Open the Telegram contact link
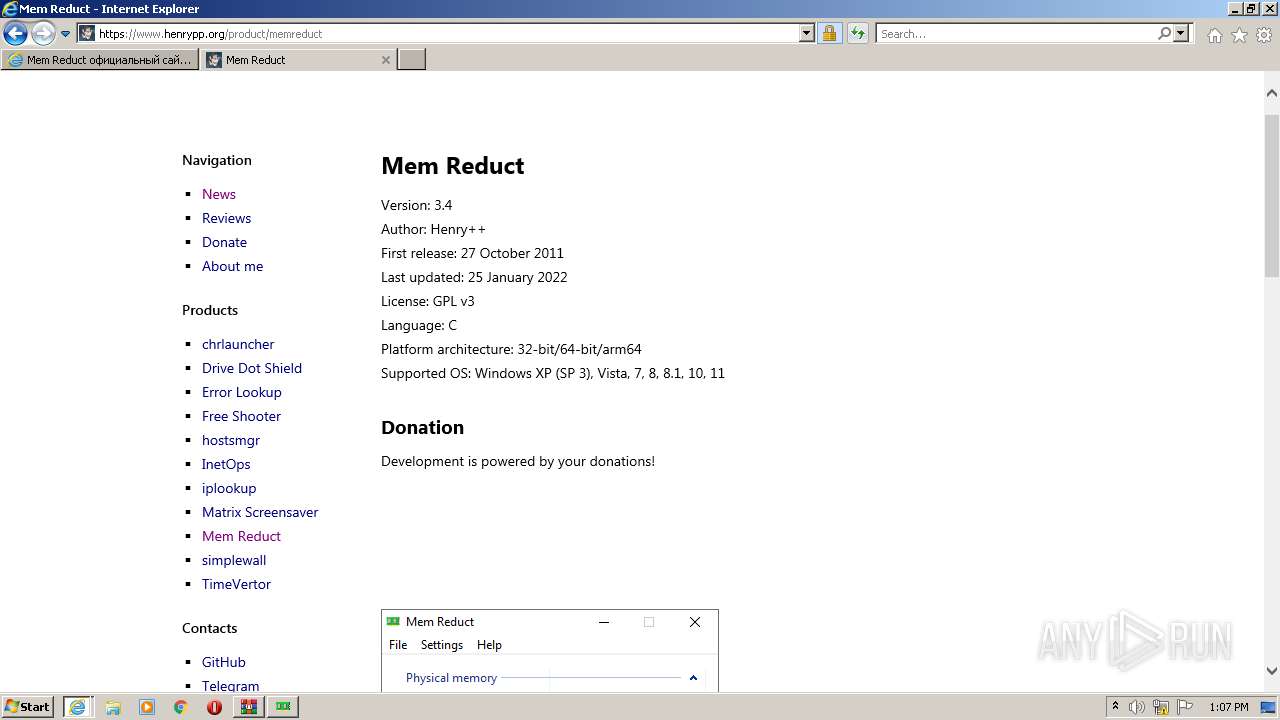Screen dimensions: 1280x720 (x=230, y=686)
